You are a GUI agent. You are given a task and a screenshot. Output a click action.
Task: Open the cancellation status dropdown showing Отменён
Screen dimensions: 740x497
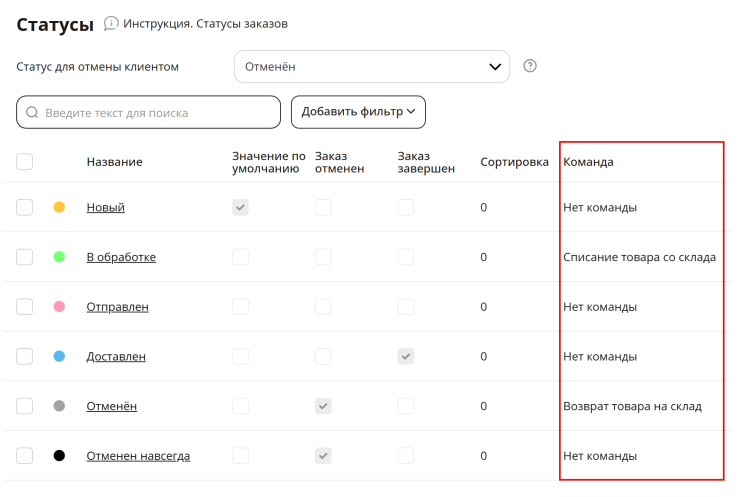371,67
